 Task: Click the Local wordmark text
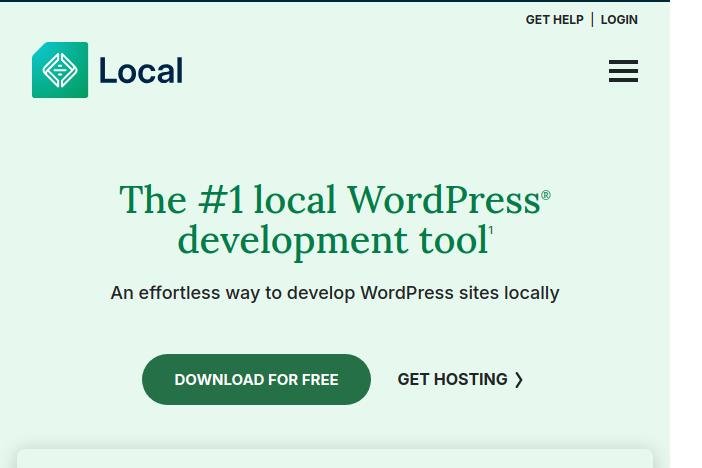(141, 70)
